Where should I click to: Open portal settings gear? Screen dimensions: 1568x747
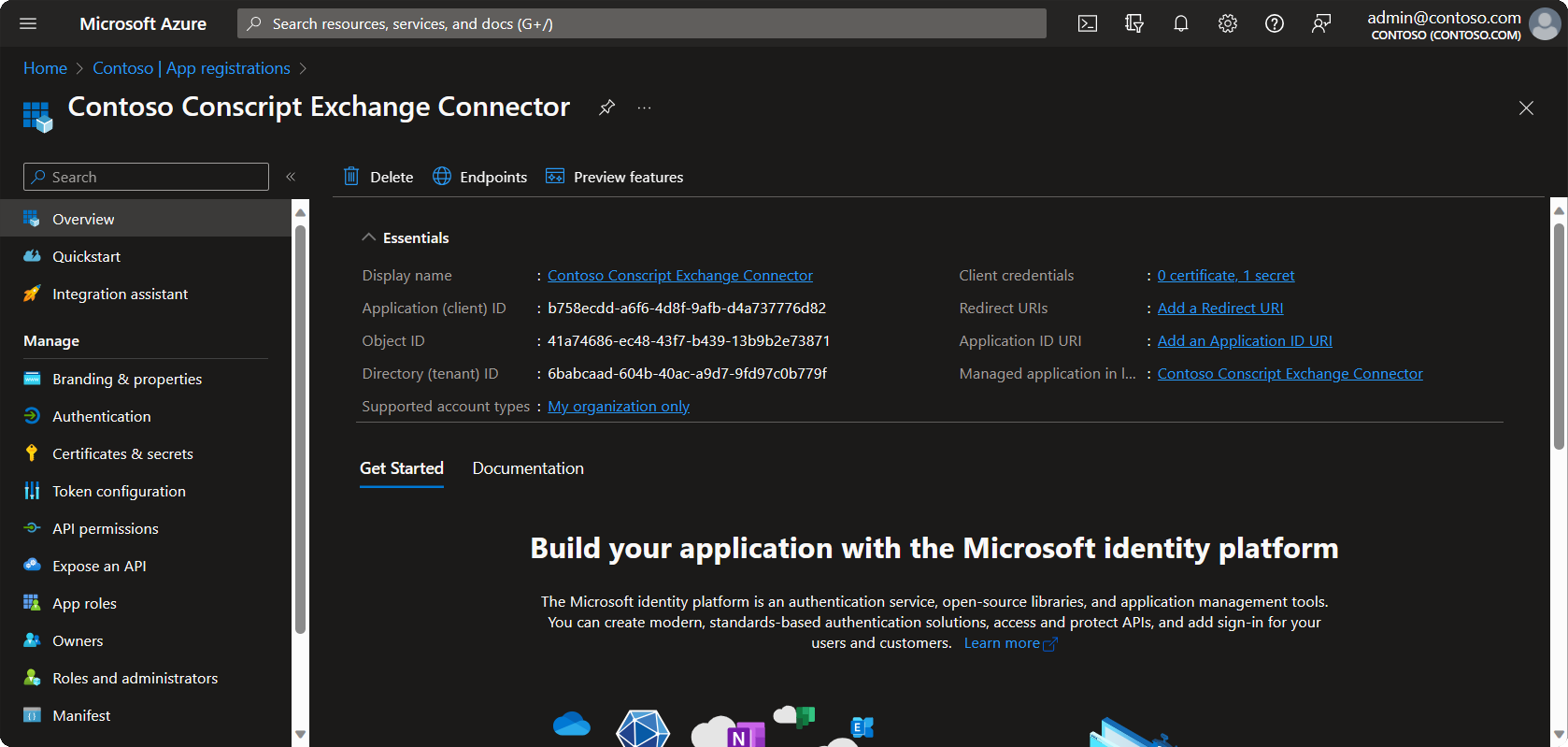(x=1228, y=23)
